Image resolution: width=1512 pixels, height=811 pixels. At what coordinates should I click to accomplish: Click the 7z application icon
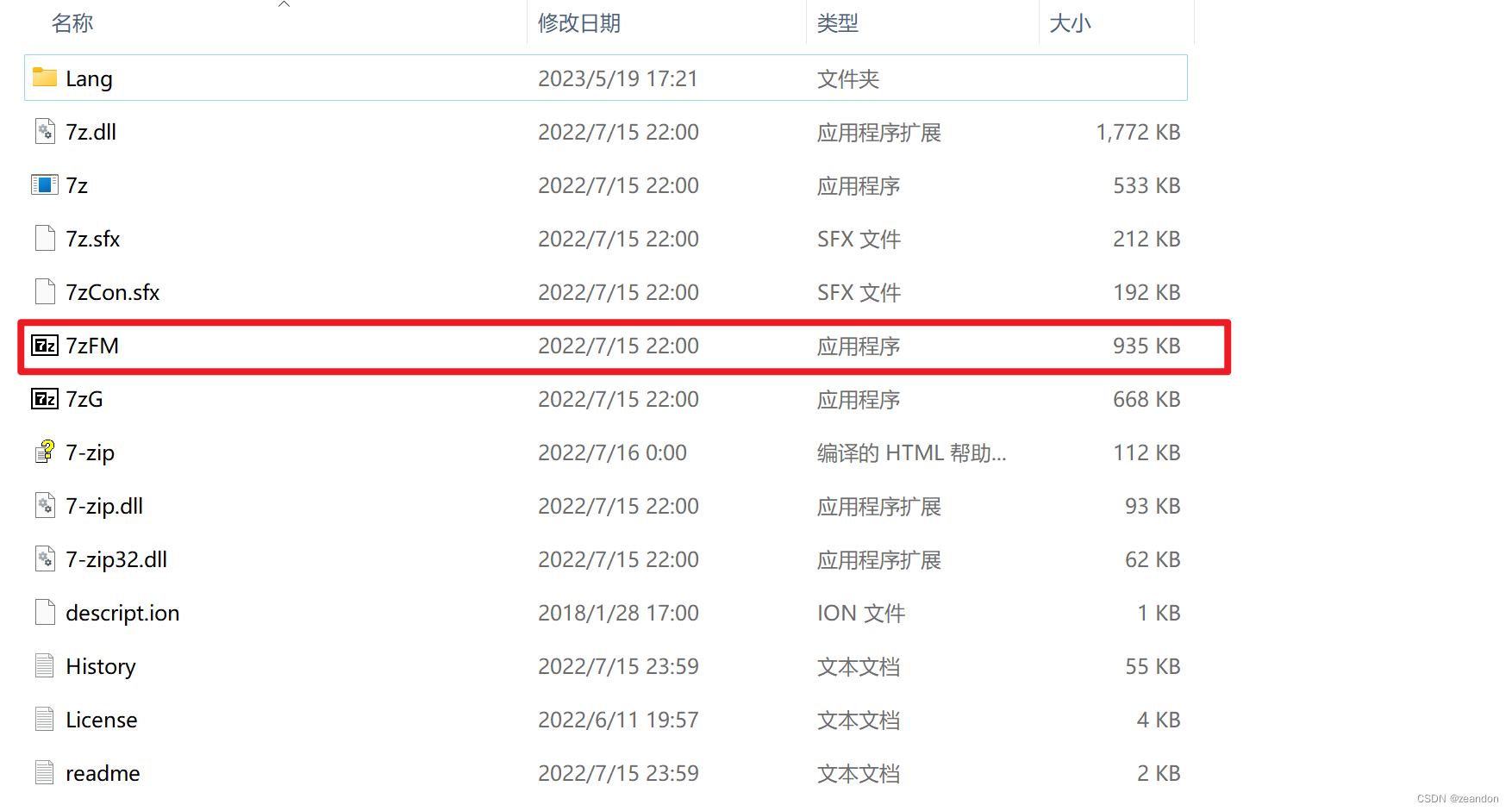tap(45, 184)
